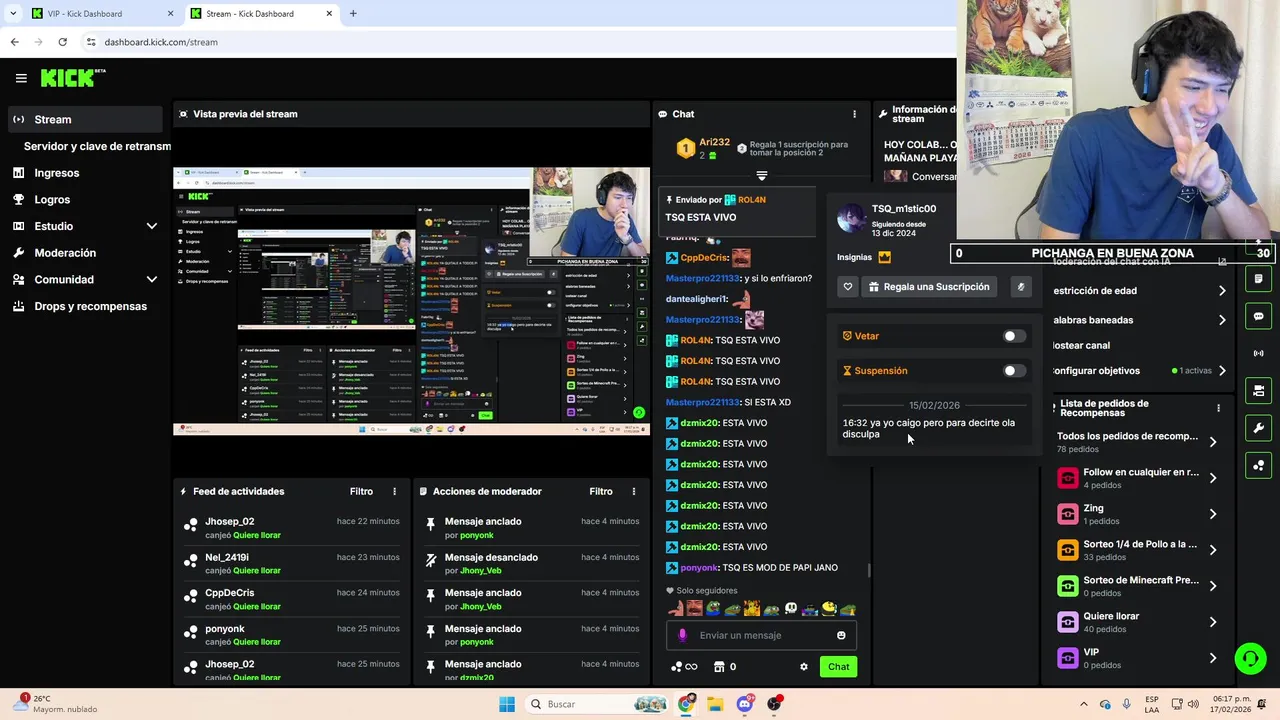Open chat settings gear icon

pyautogui.click(x=803, y=667)
